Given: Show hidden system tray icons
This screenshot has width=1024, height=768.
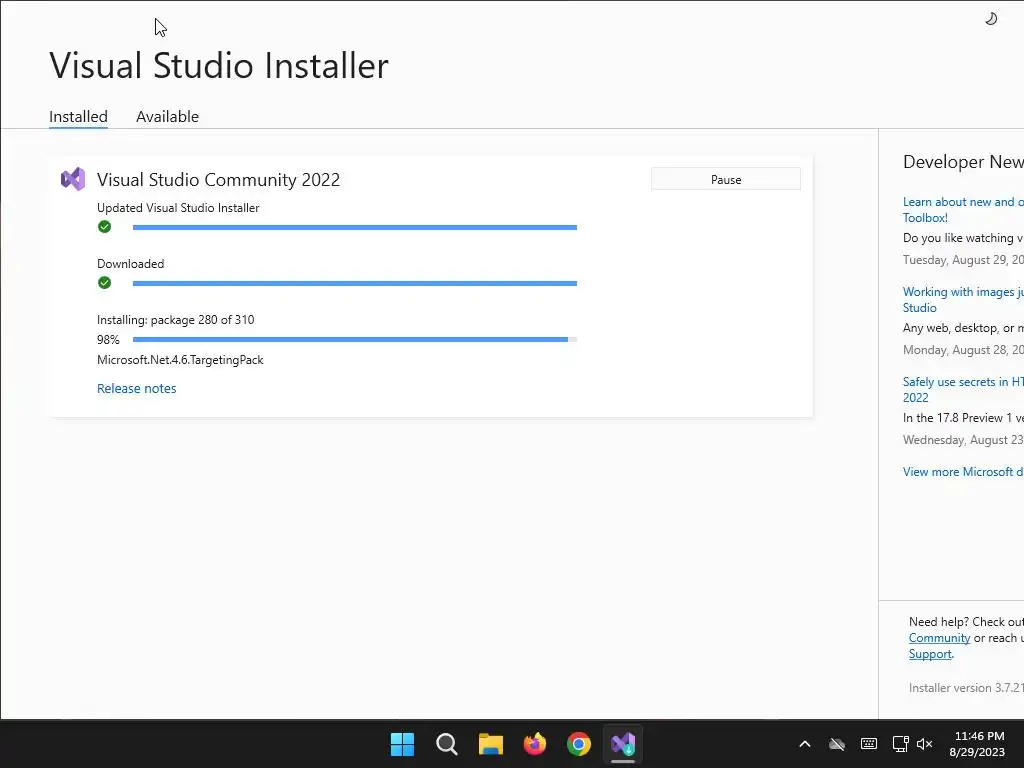Looking at the screenshot, I should (805, 744).
